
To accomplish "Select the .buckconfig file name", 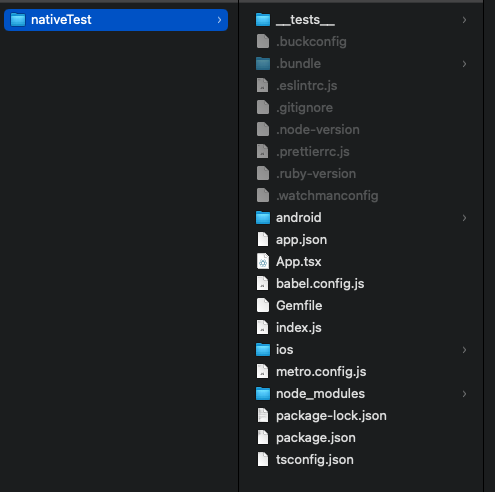I will click(x=311, y=42).
